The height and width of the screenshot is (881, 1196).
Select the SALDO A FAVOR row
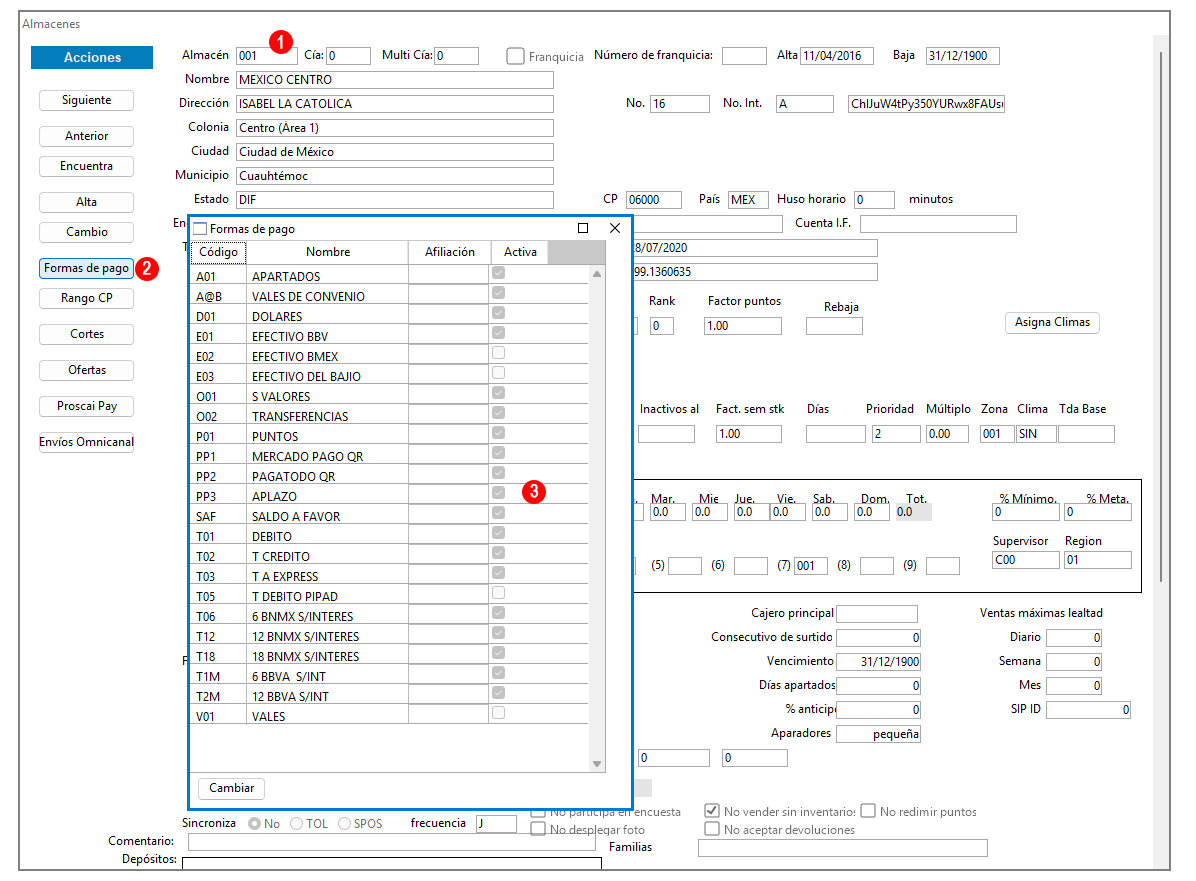pos(389,516)
